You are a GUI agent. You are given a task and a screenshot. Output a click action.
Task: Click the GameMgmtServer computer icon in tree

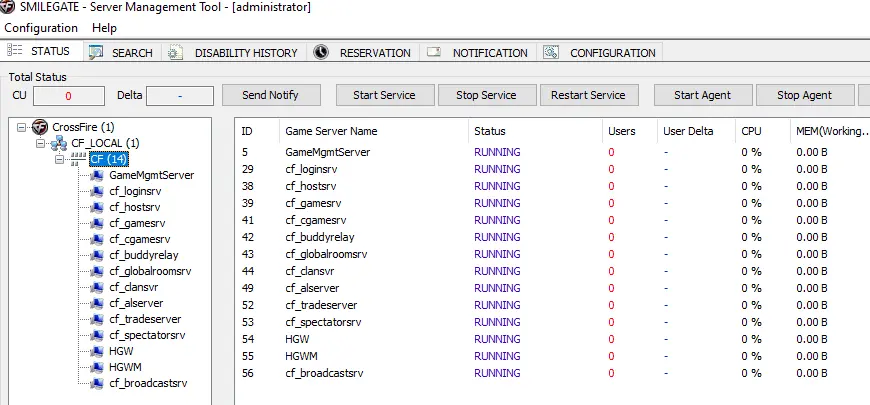97,175
